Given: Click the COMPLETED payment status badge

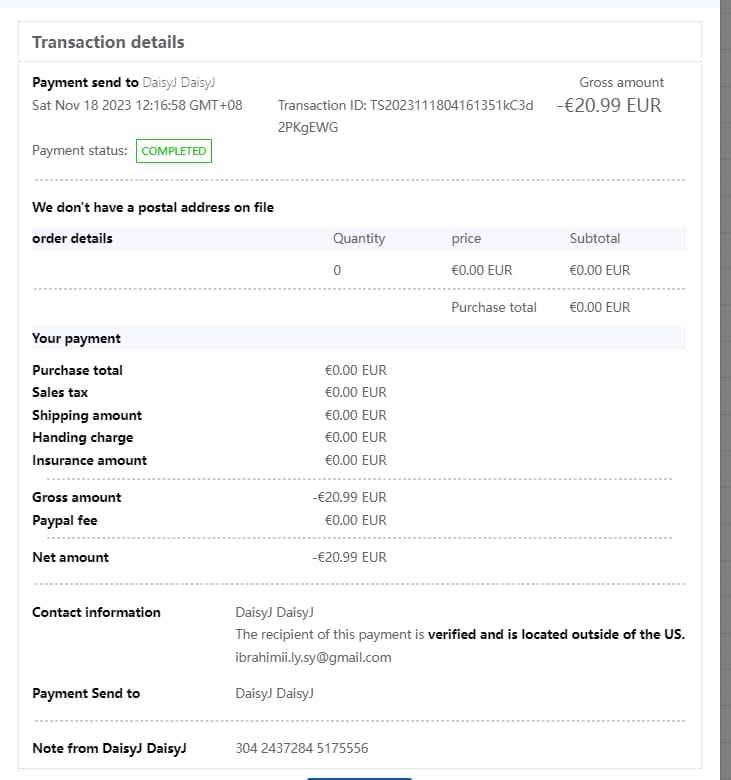Looking at the screenshot, I should [x=174, y=151].
